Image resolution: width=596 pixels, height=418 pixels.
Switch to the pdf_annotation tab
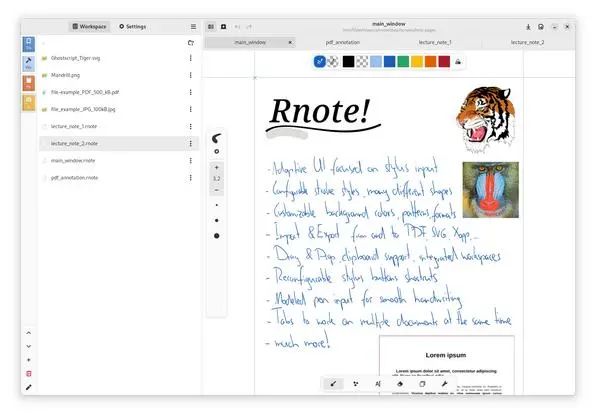[342, 42]
